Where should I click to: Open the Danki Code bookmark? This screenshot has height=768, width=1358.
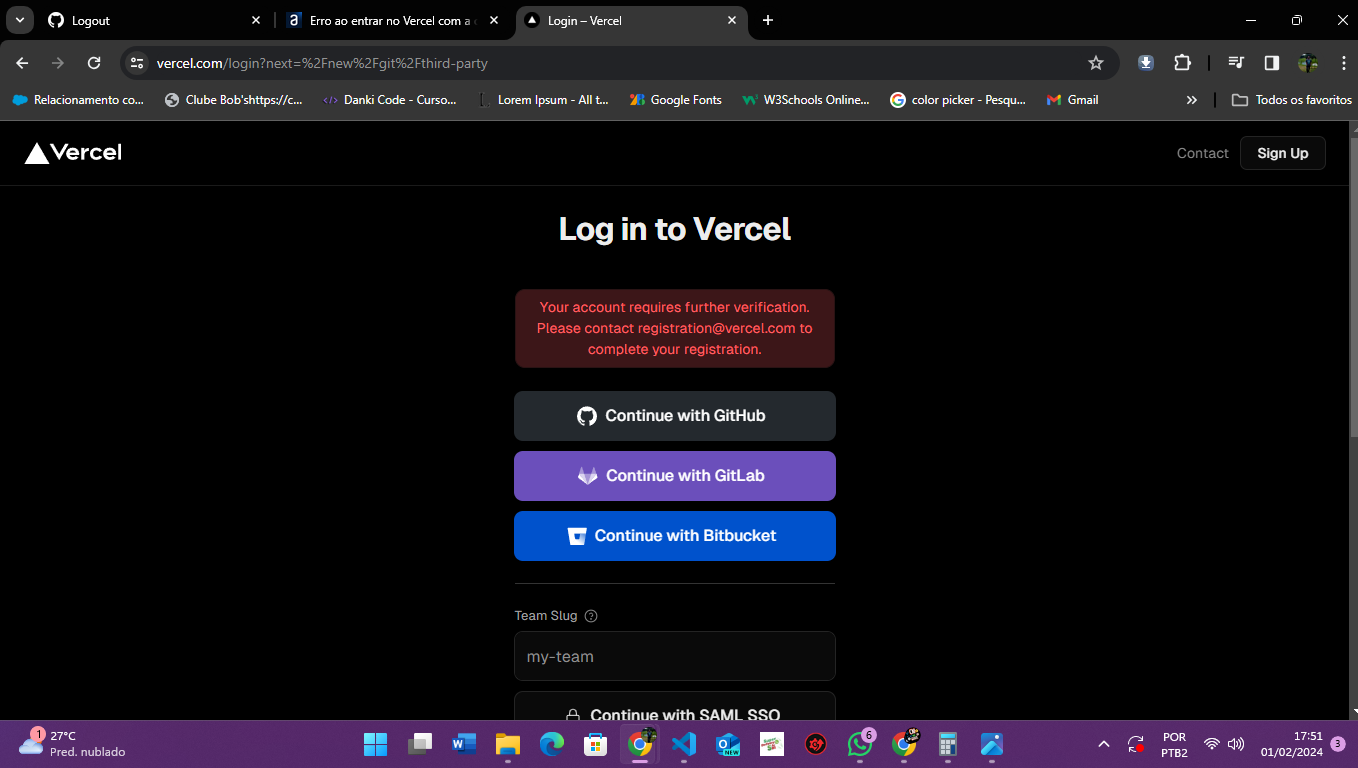pos(390,100)
